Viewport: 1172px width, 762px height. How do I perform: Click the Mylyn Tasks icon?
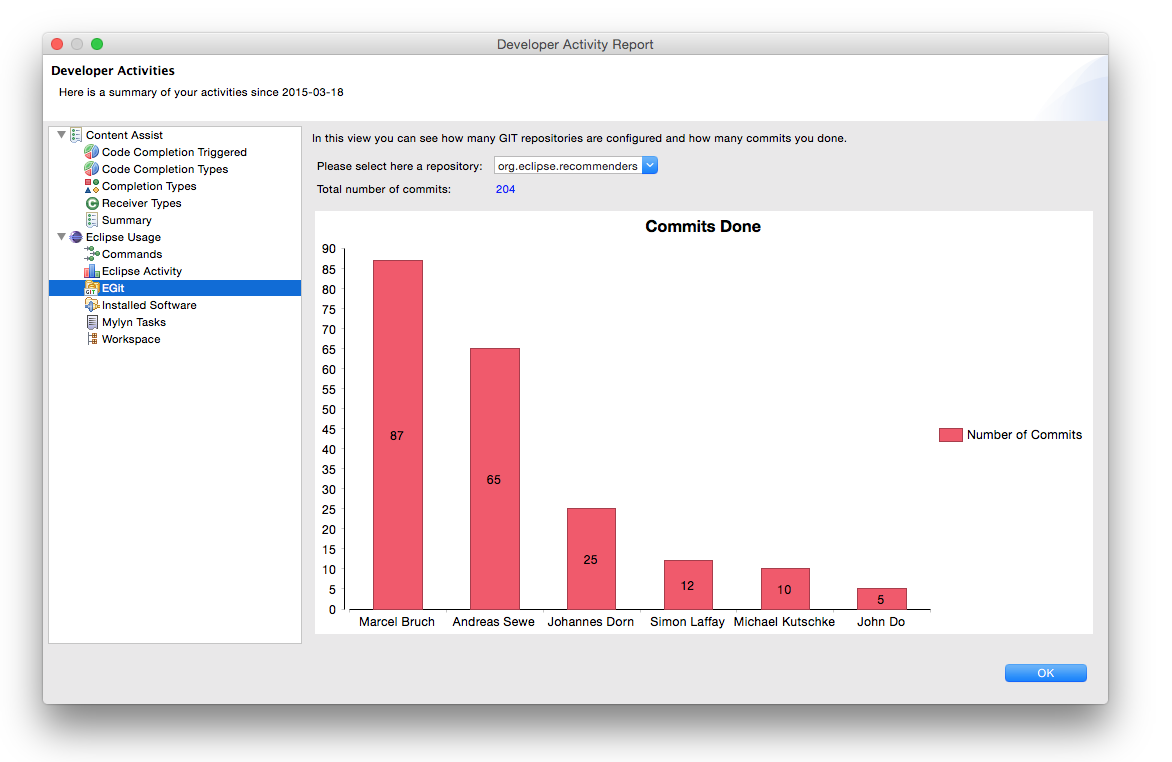coord(91,322)
